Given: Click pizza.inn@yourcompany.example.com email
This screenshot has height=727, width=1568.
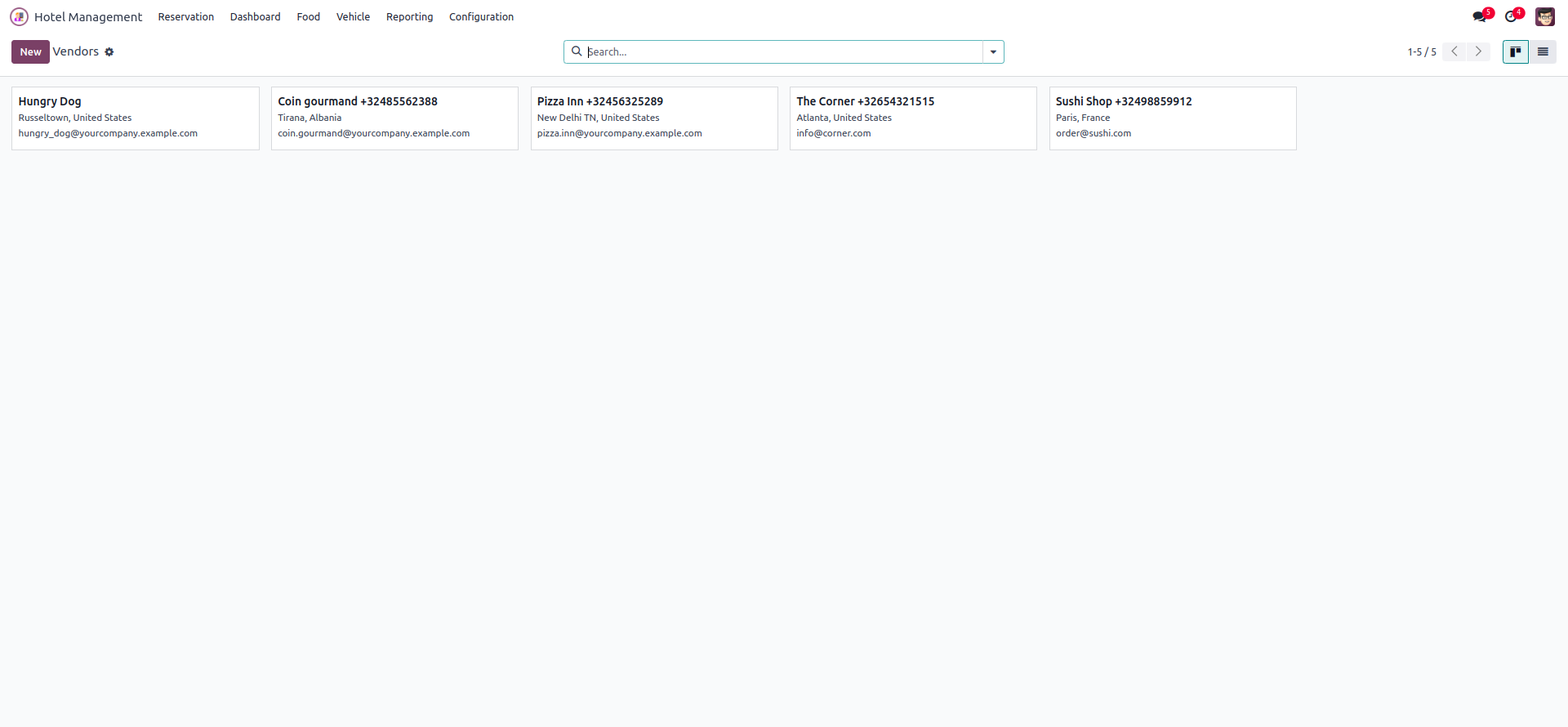Looking at the screenshot, I should [x=620, y=133].
